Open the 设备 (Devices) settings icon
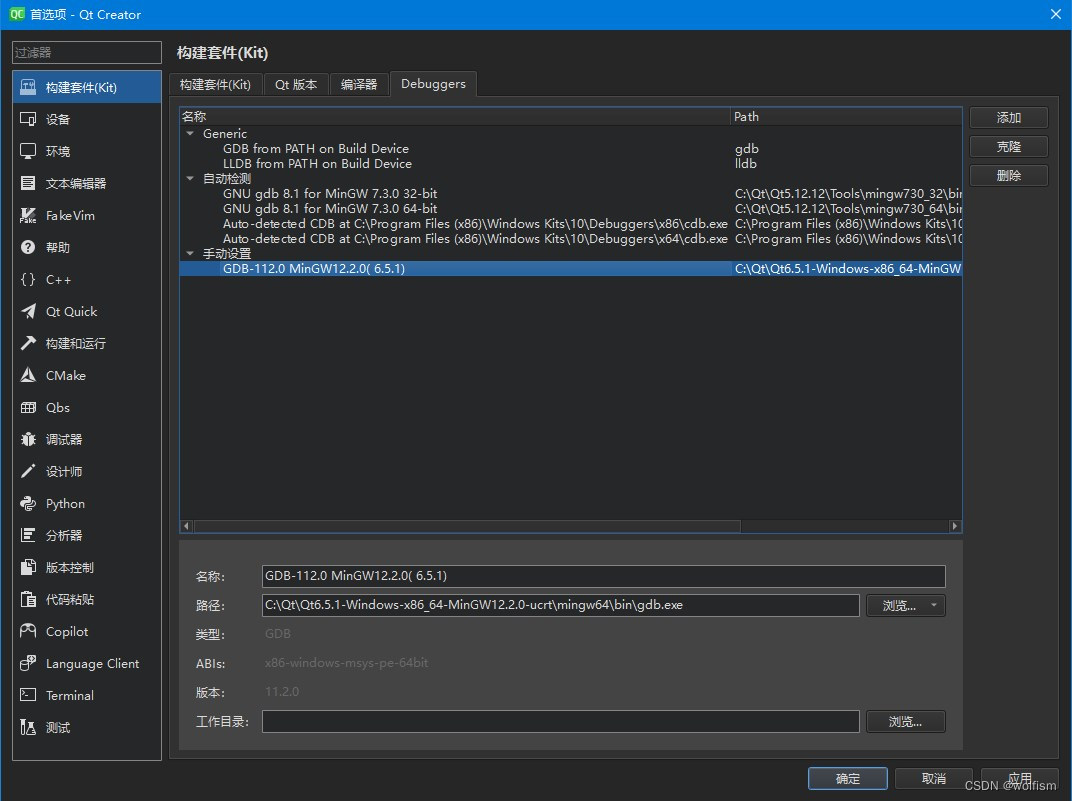1072x801 pixels. coord(28,119)
